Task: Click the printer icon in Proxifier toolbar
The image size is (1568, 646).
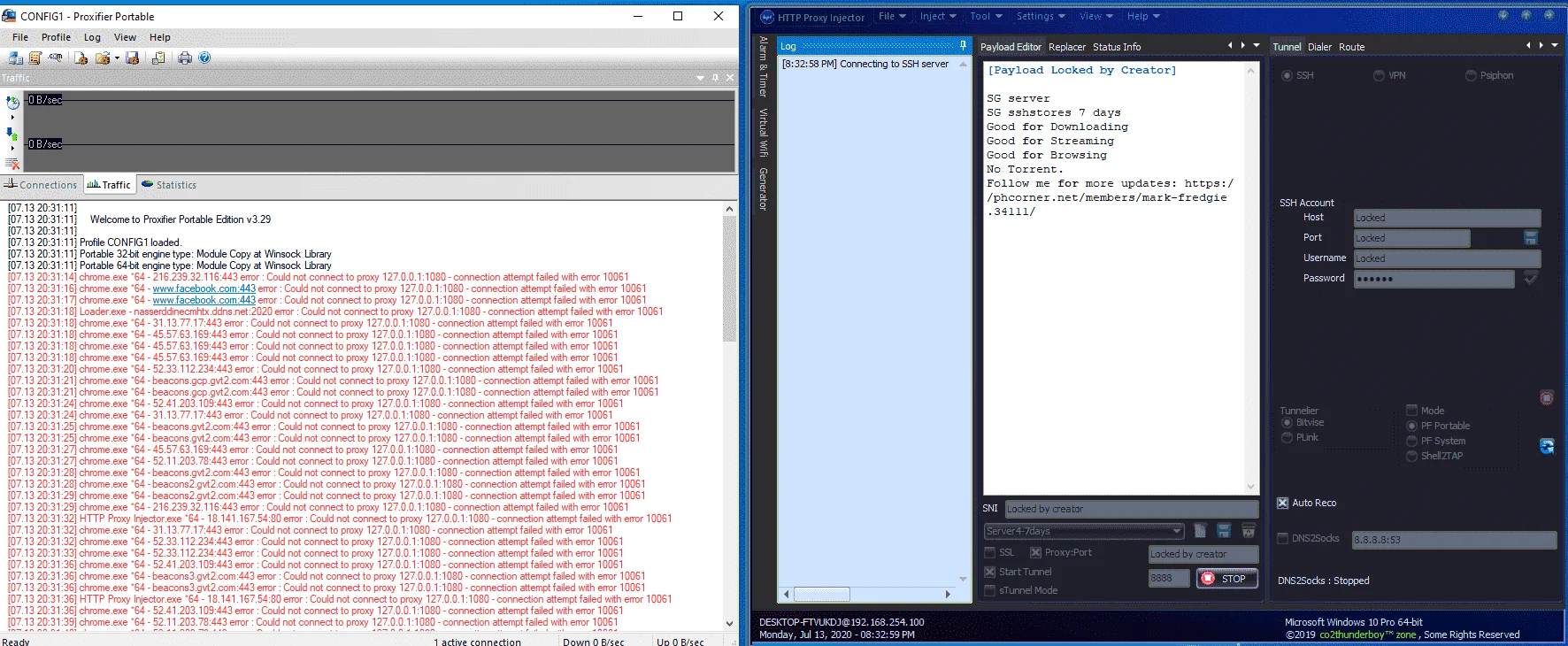Action: (185, 58)
